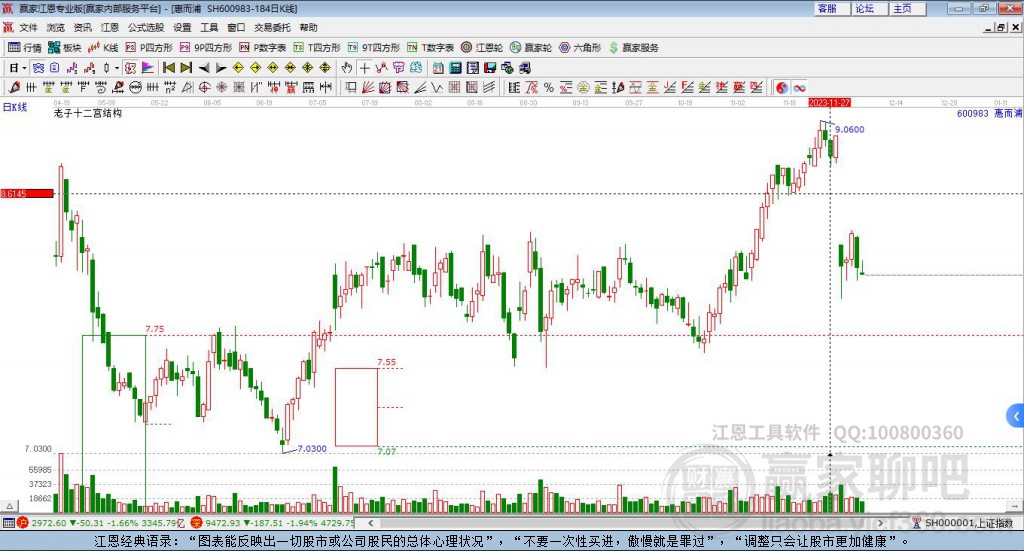1024x551 pixels.
Task: Open the 文件 menu
Action: (x=28, y=27)
